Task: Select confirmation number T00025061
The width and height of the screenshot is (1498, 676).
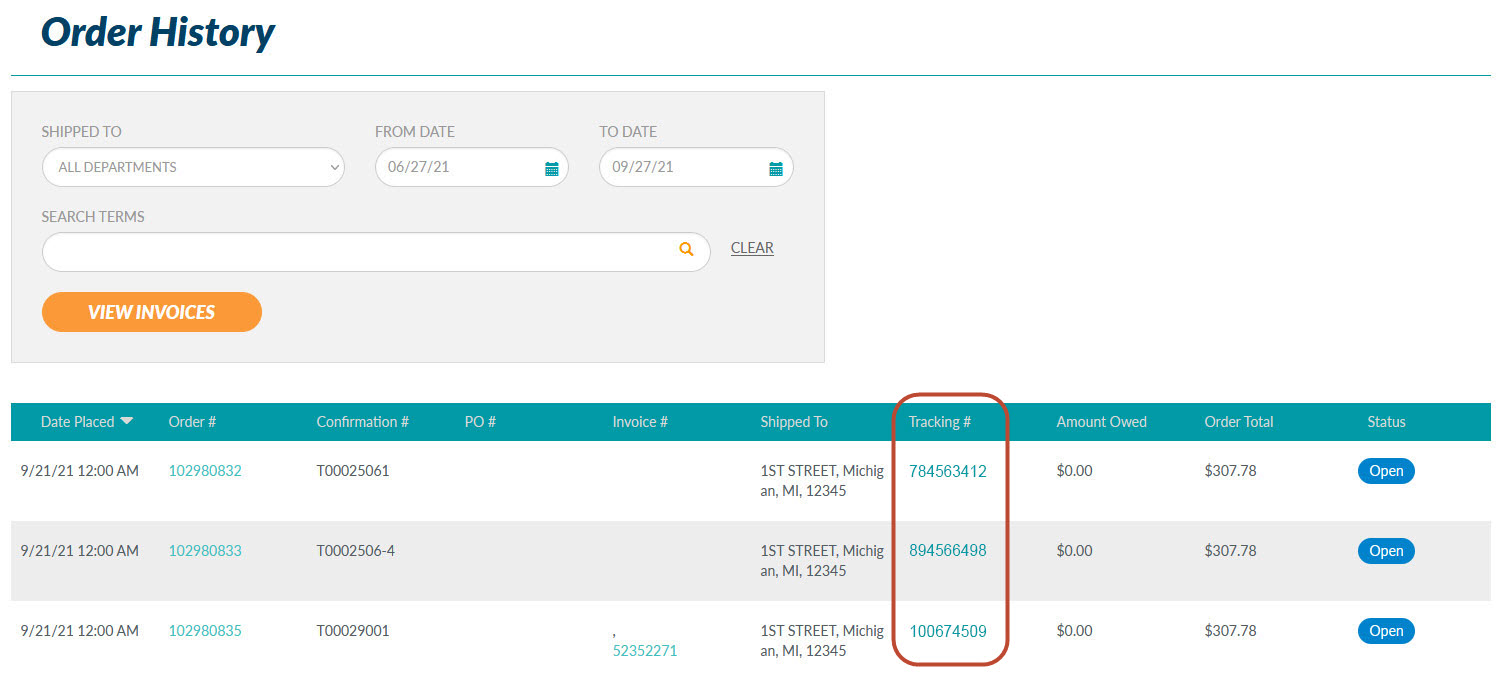Action: (x=353, y=471)
